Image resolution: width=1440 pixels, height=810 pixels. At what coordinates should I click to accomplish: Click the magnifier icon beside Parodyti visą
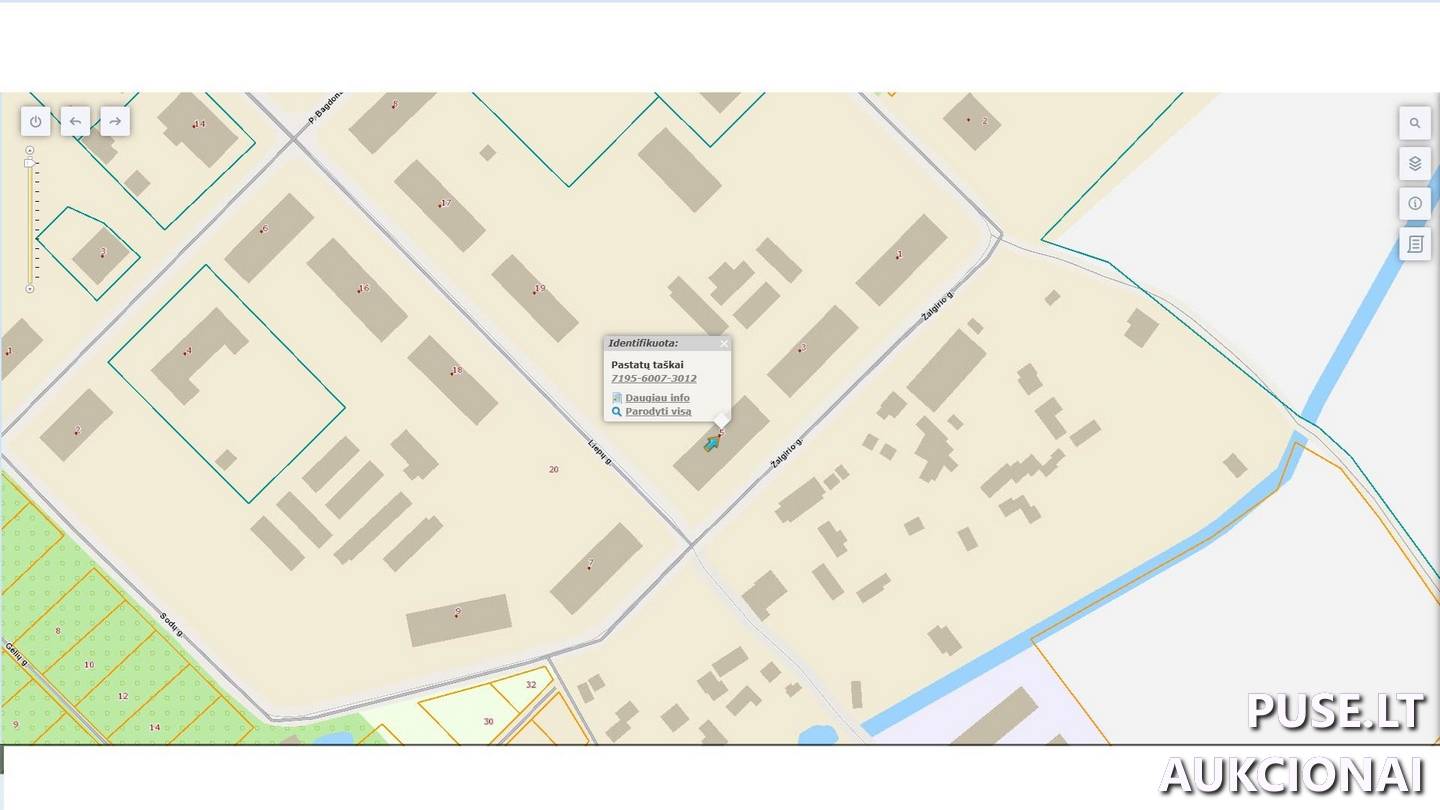[617, 412]
